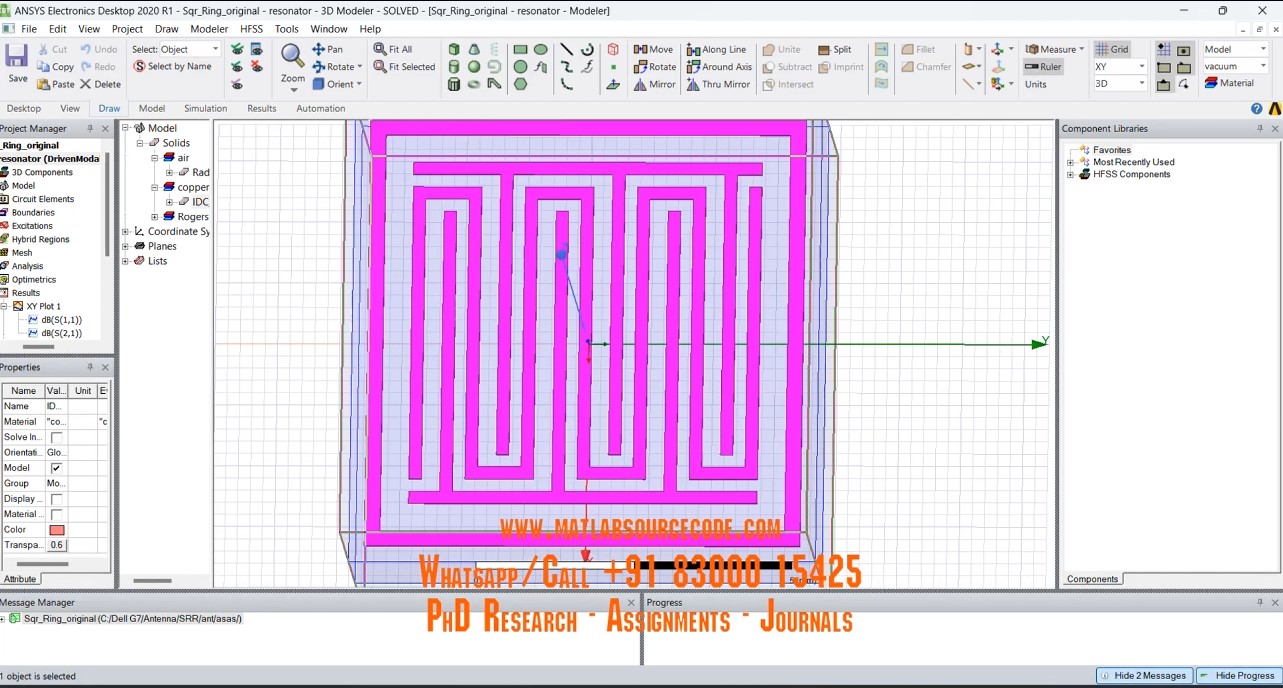The width and height of the screenshot is (1283, 688).
Task: Open the HFSS menu
Action: 251,29
